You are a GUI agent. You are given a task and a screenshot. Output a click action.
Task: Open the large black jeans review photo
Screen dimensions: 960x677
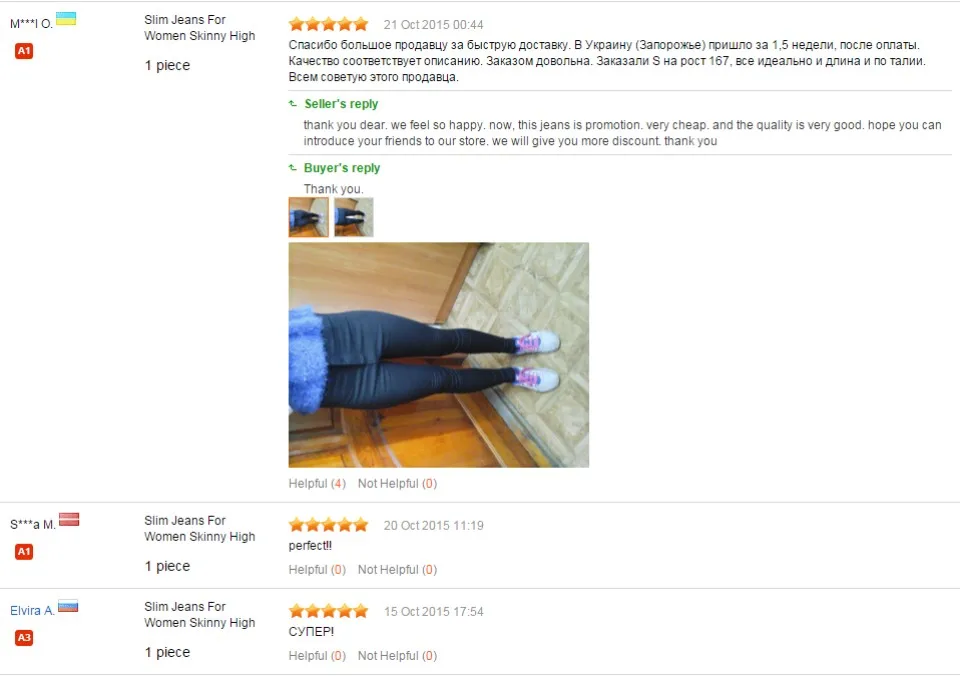click(438, 355)
